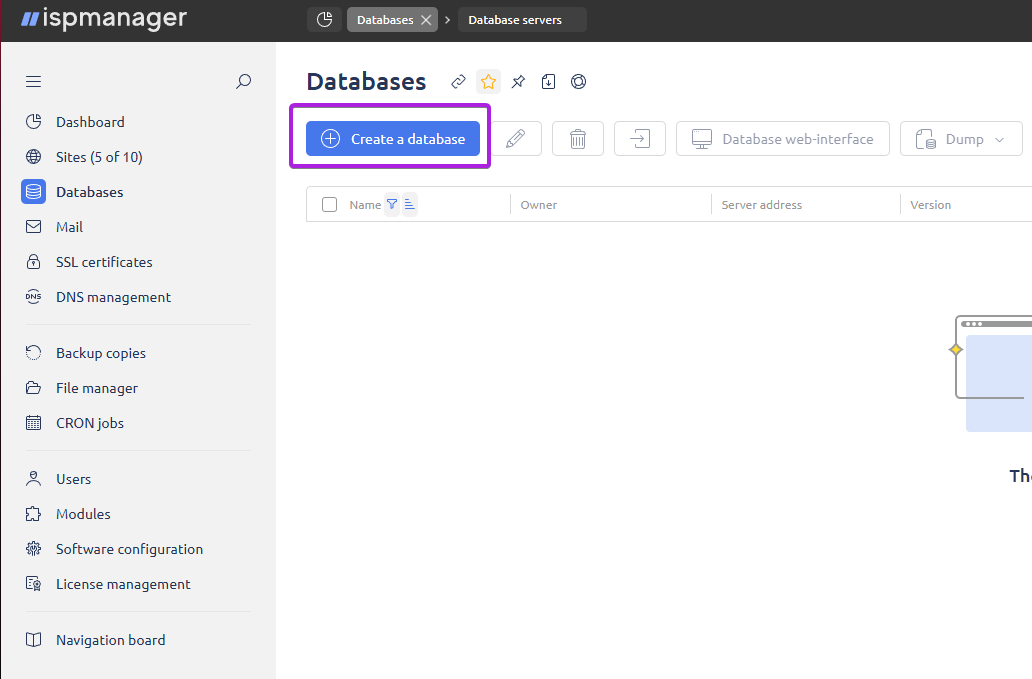Image resolution: width=1032 pixels, height=679 pixels.
Task: Select the star favorite icon beside Databases
Action: pyautogui.click(x=488, y=81)
